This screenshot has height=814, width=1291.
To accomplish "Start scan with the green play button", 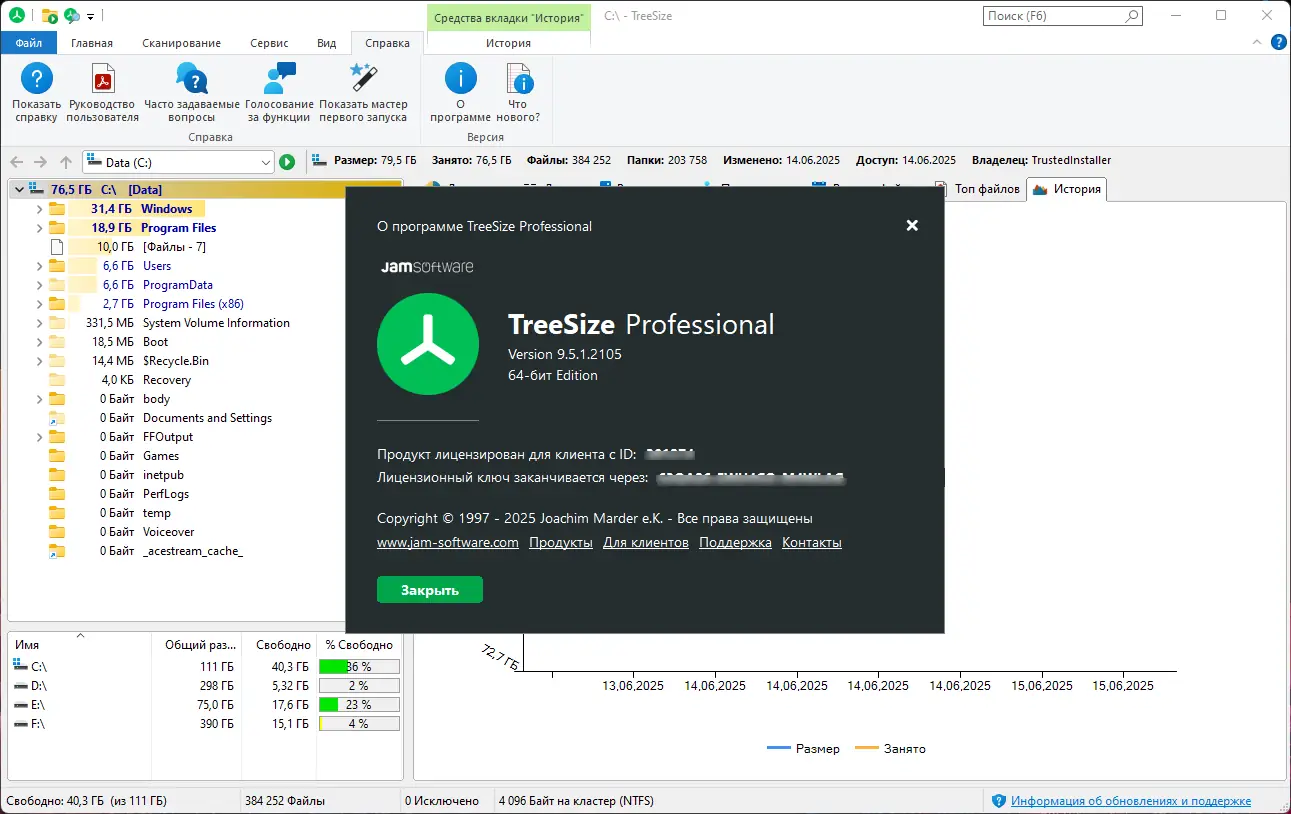I will (x=287, y=162).
